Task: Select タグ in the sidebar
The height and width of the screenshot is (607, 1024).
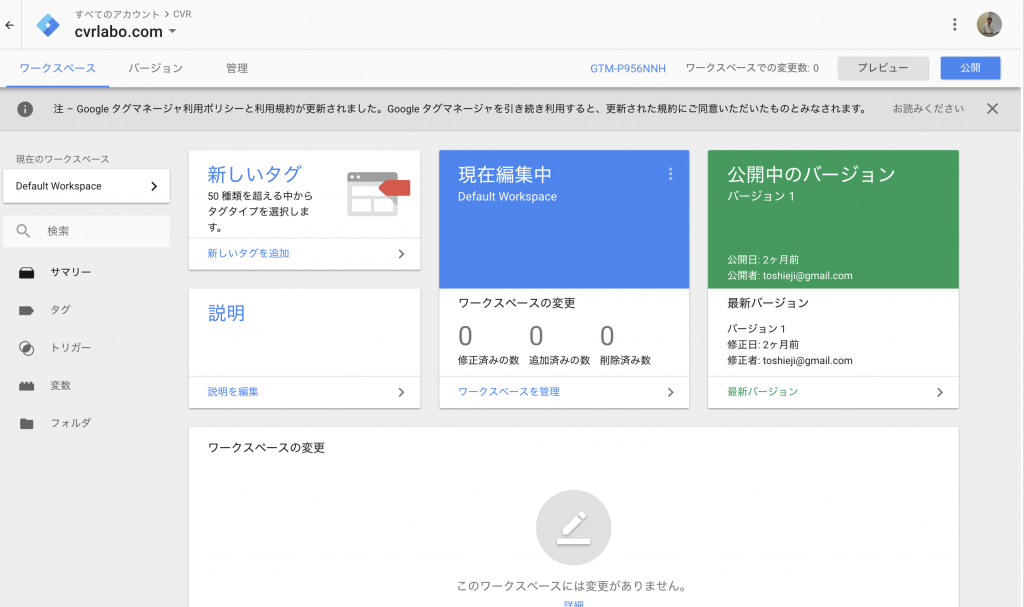Action: coord(60,310)
